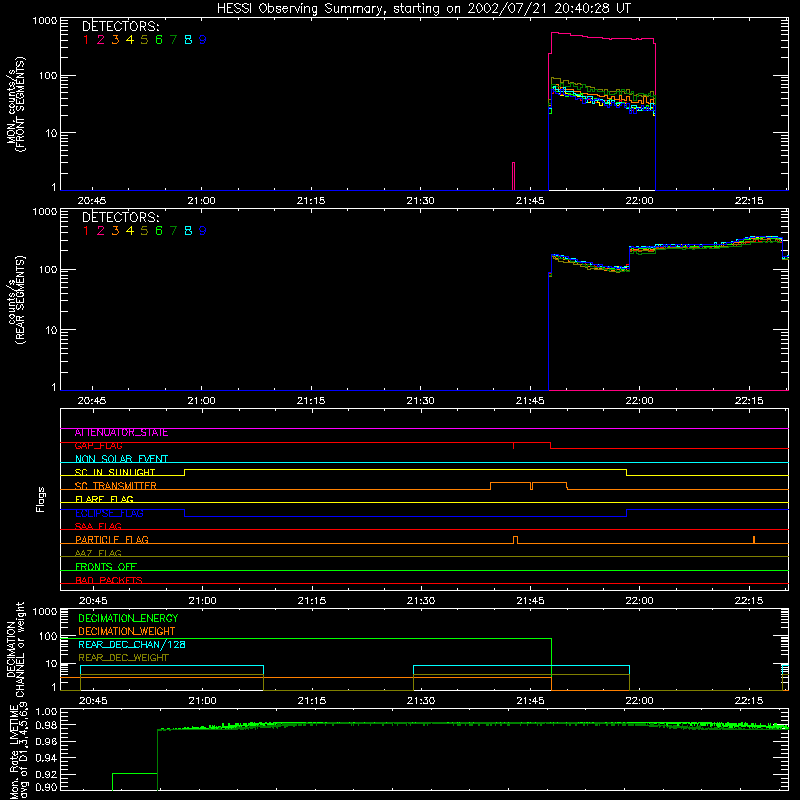Click the GAP_FLAG label
Screen dimensions: 800x800
click(98, 446)
